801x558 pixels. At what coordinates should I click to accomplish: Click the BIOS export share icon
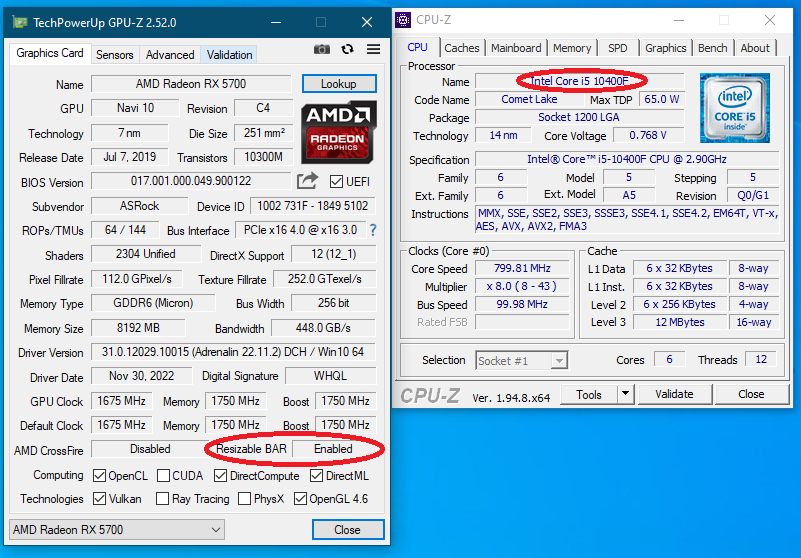[x=308, y=181]
